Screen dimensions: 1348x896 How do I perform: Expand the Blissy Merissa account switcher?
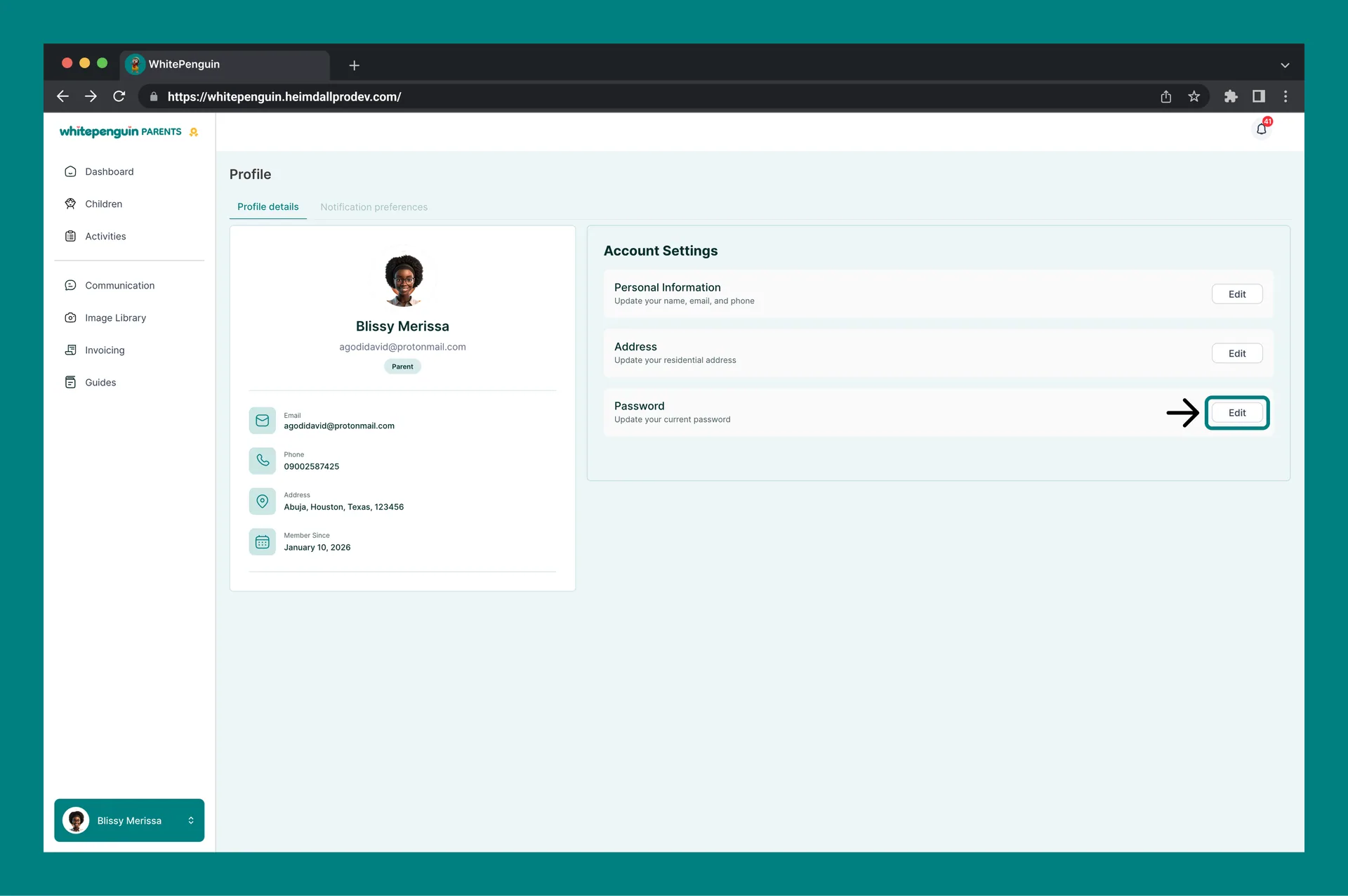(x=129, y=820)
